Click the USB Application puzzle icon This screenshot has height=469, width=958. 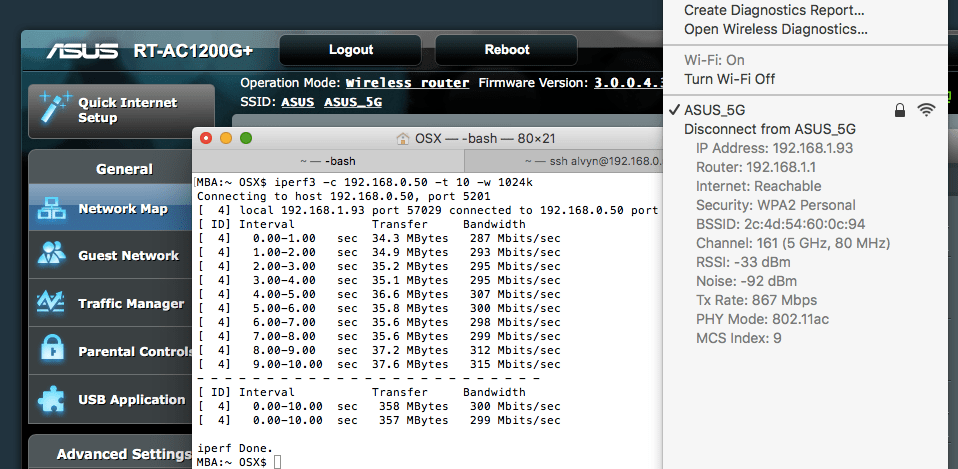pos(51,399)
